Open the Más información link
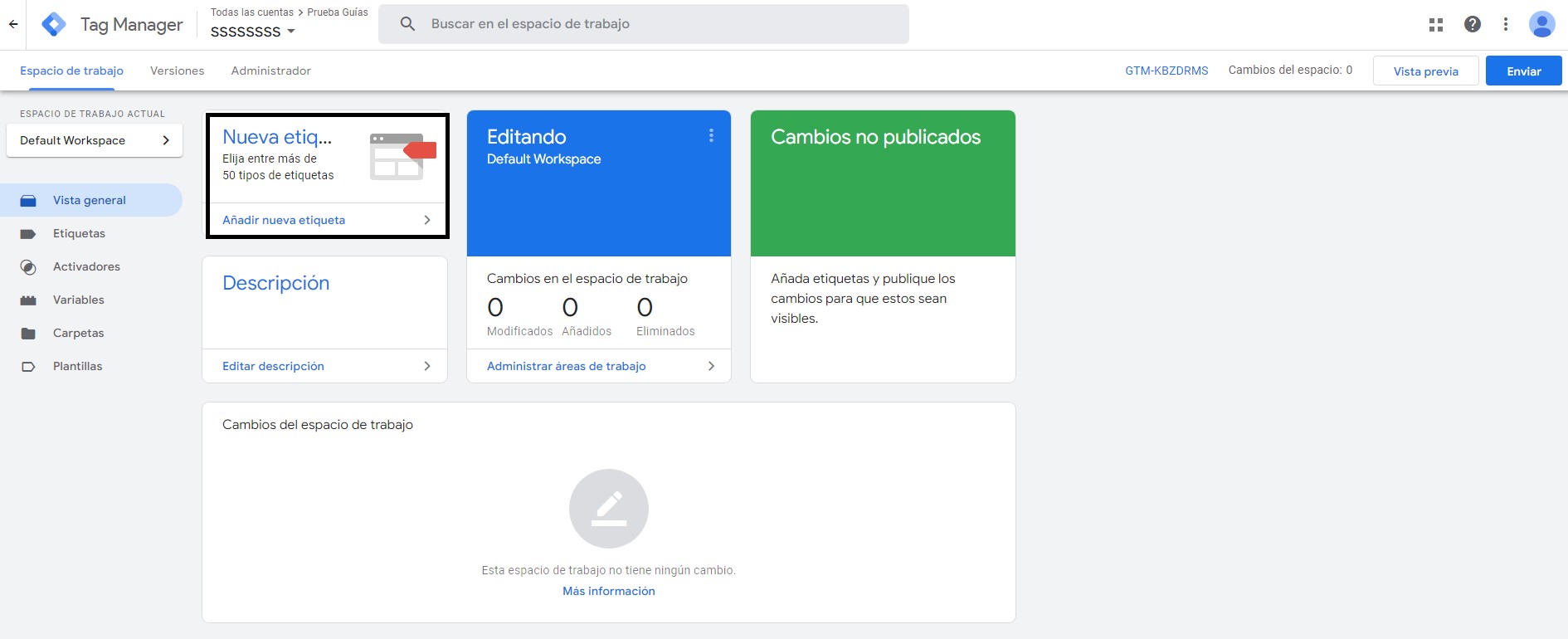 tap(608, 591)
